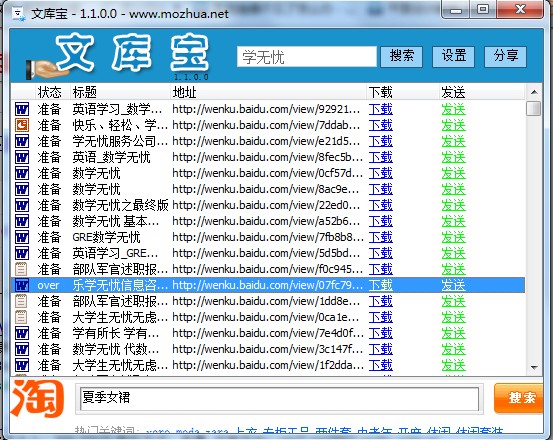Select Word icon of row 英语学习_GRE
Image resolution: width=553 pixels, height=440 pixels.
point(22,253)
